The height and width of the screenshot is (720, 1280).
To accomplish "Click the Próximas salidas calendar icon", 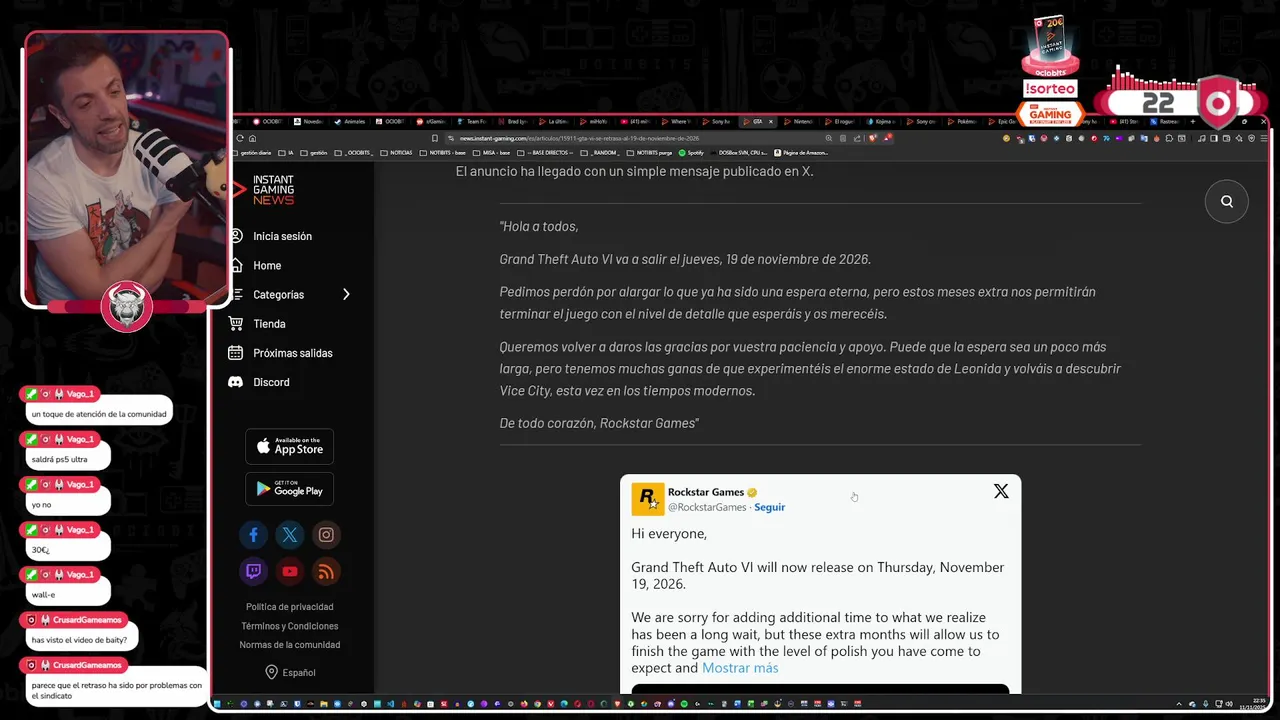I will (x=236, y=353).
